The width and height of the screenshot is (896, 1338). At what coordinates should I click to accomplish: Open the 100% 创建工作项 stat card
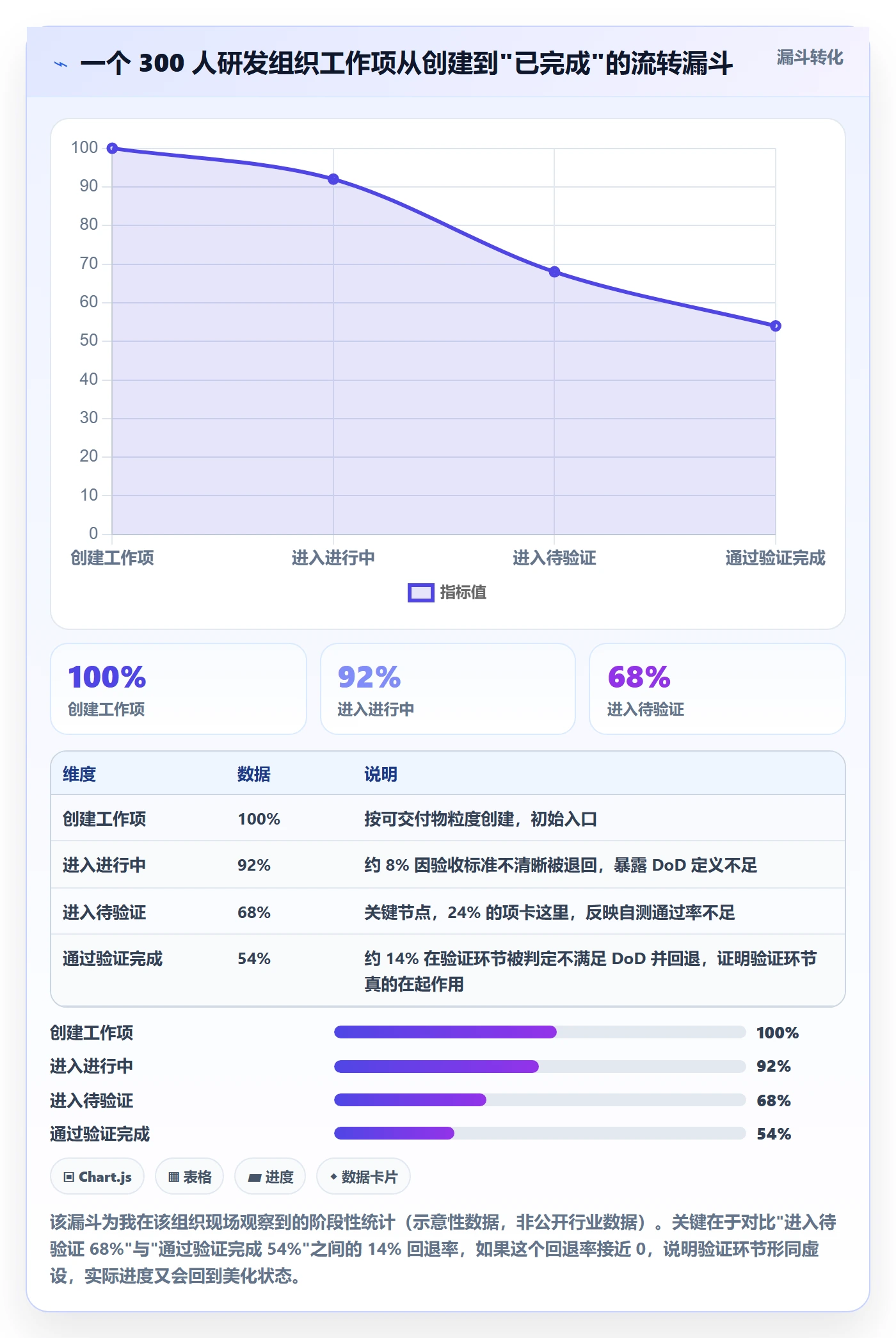point(179,689)
